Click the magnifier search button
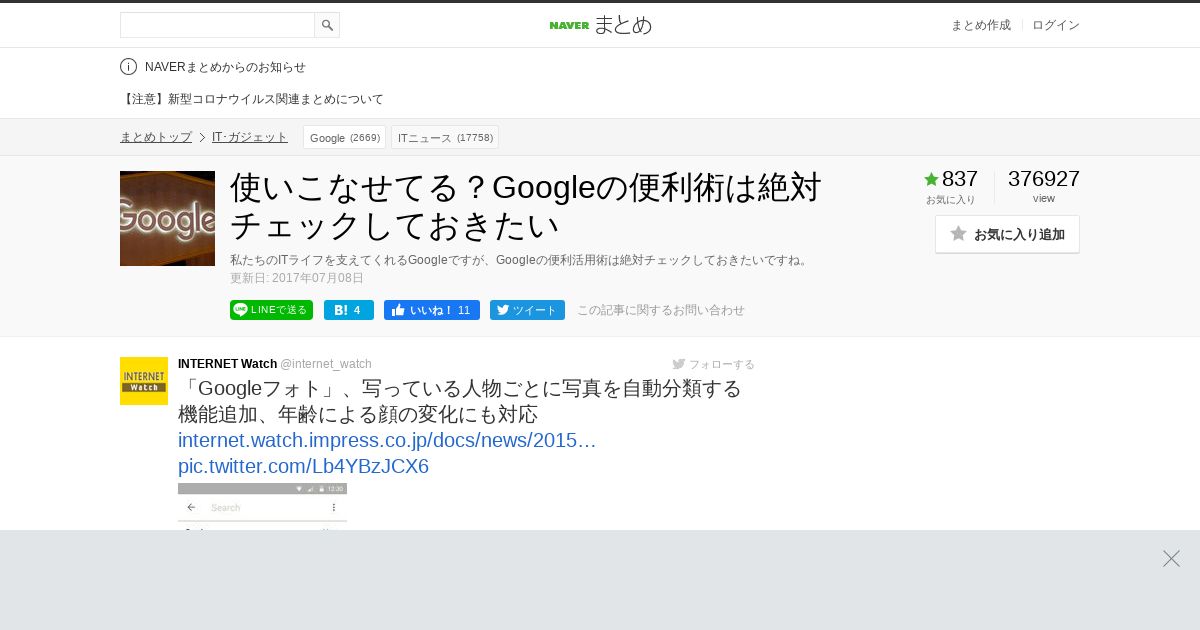The image size is (1200, 630). point(327,25)
